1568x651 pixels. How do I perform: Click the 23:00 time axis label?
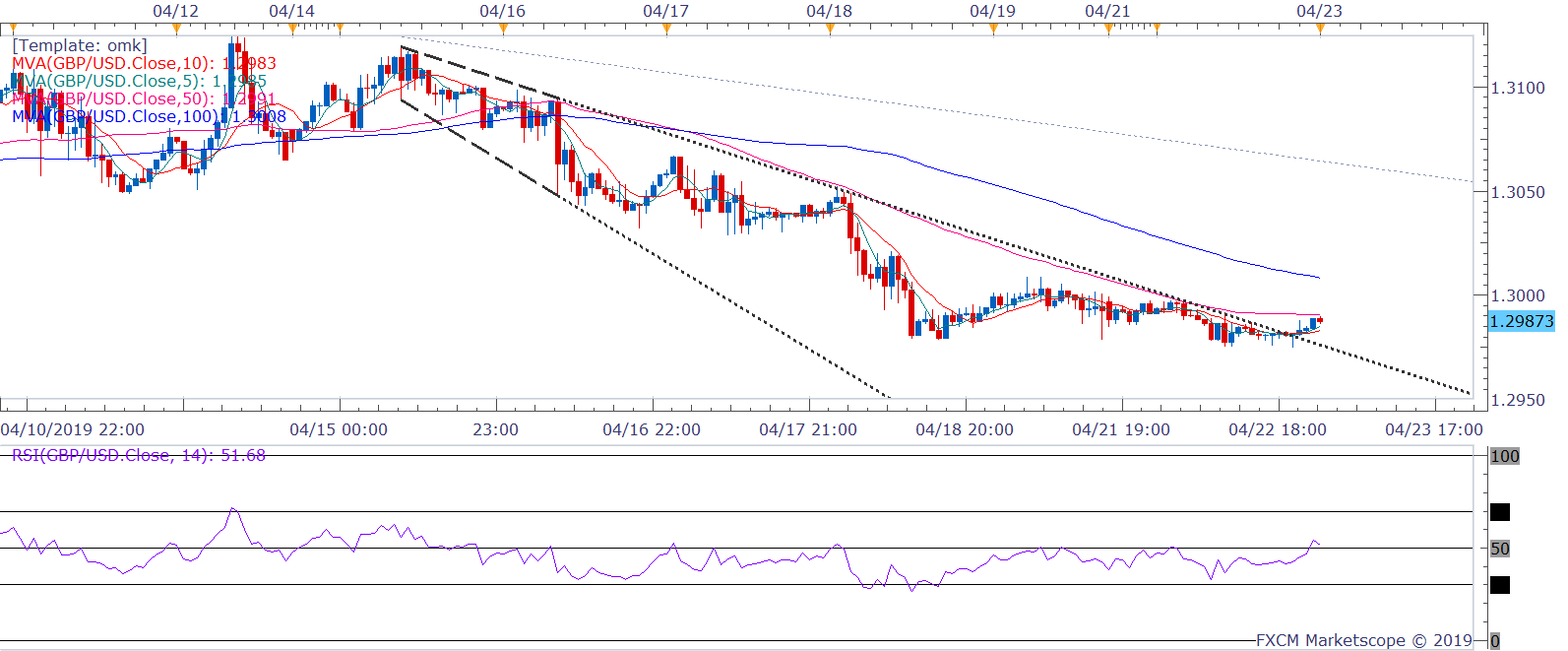495,429
